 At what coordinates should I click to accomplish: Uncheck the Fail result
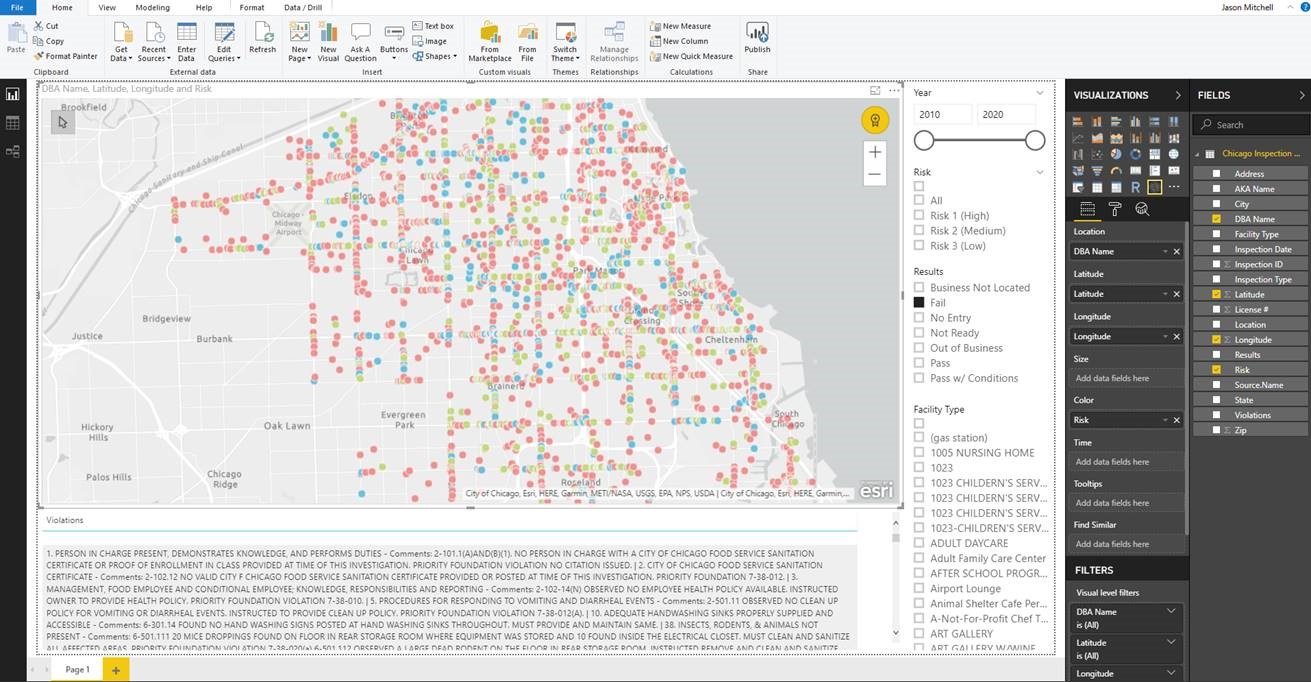click(919, 302)
